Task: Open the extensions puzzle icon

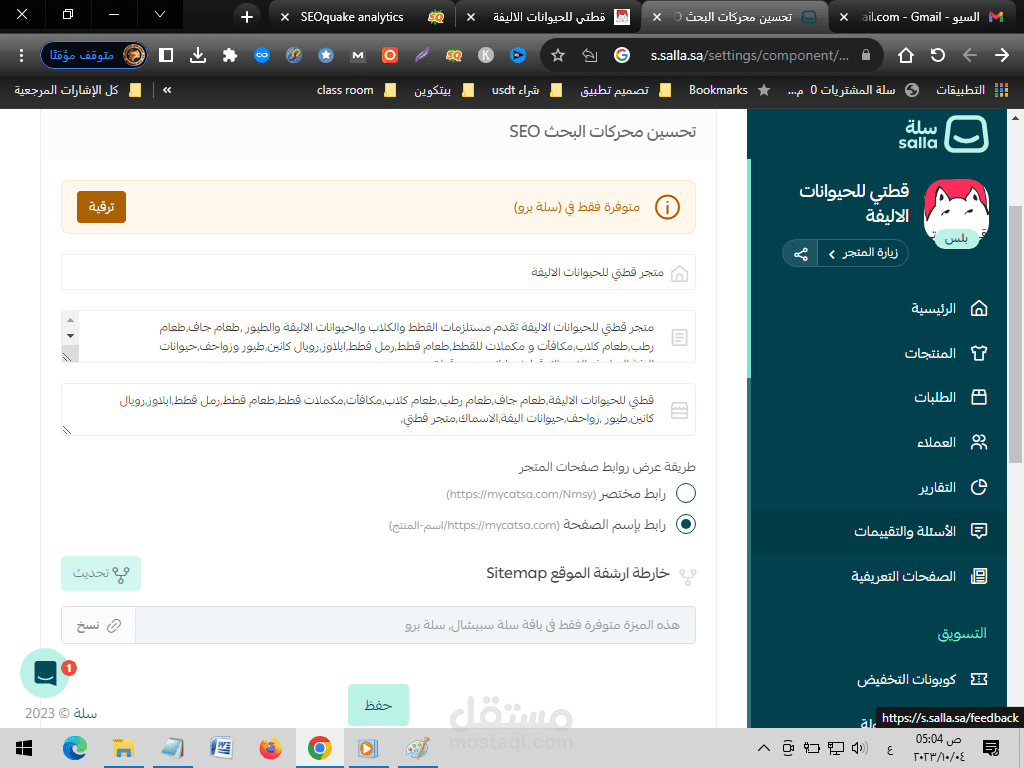Action: click(229, 56)
